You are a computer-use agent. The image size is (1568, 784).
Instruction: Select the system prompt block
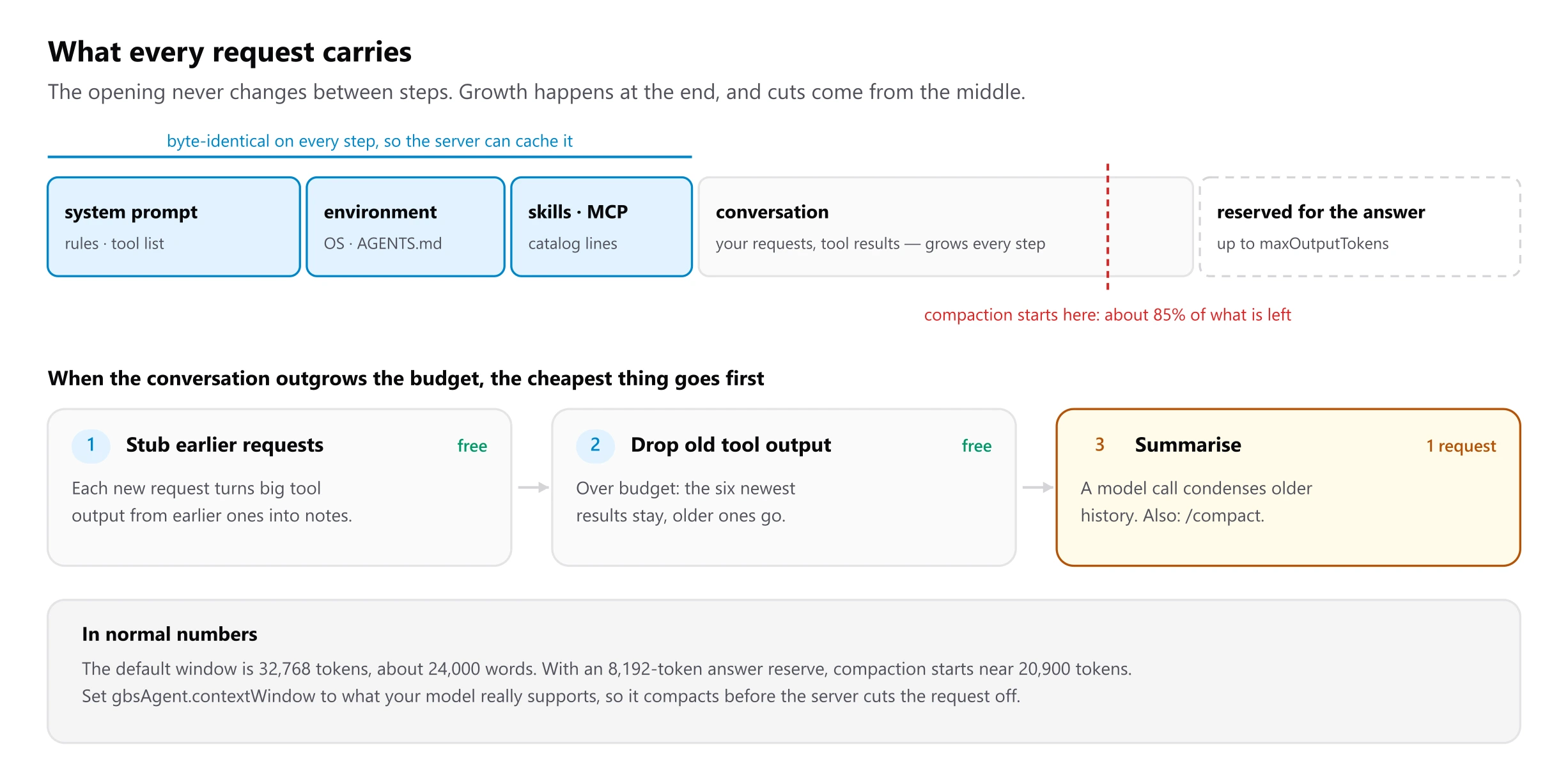[x=174, y=227]
